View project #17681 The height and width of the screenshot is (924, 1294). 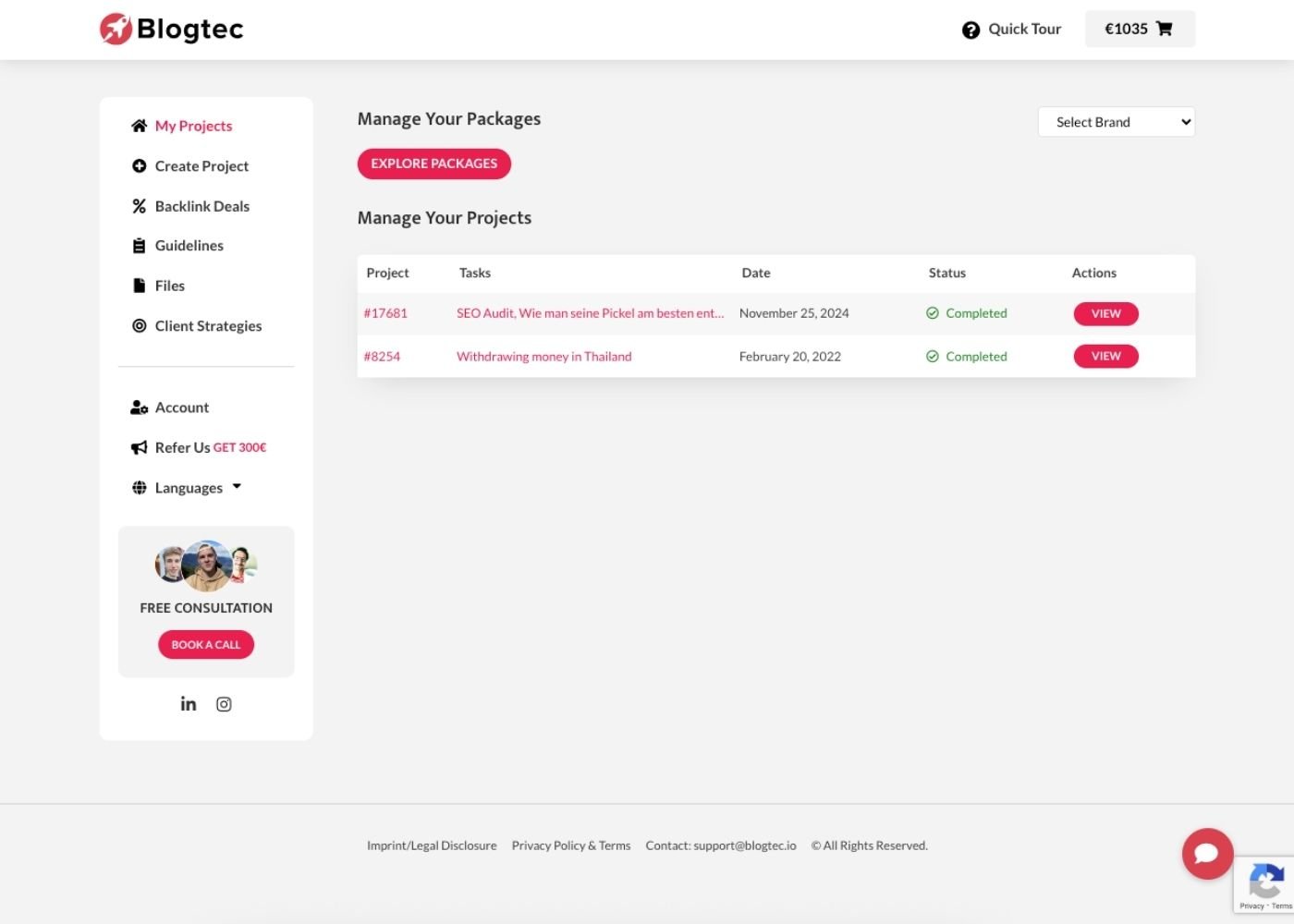point(1105,313)
